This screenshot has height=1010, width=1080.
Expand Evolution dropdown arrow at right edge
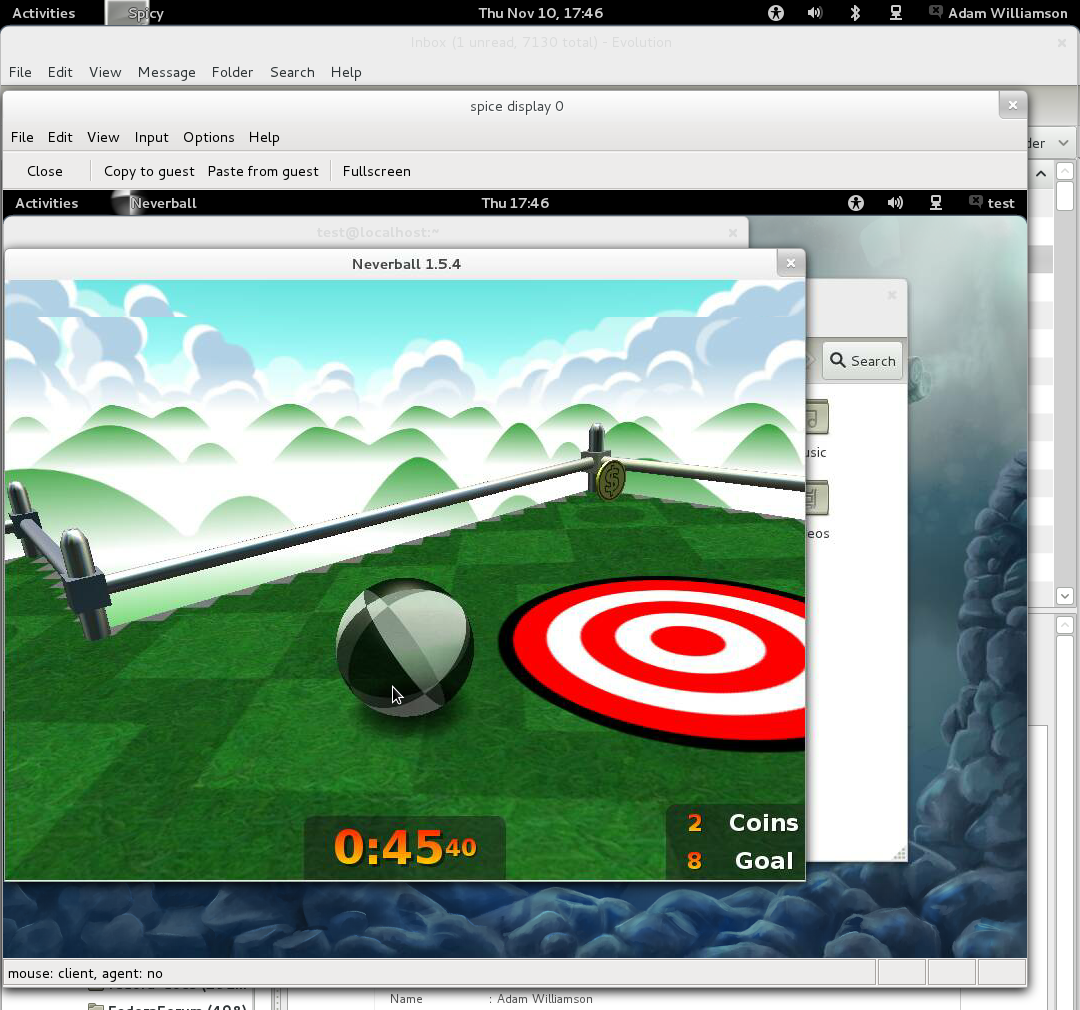(x=1063, y=143)
